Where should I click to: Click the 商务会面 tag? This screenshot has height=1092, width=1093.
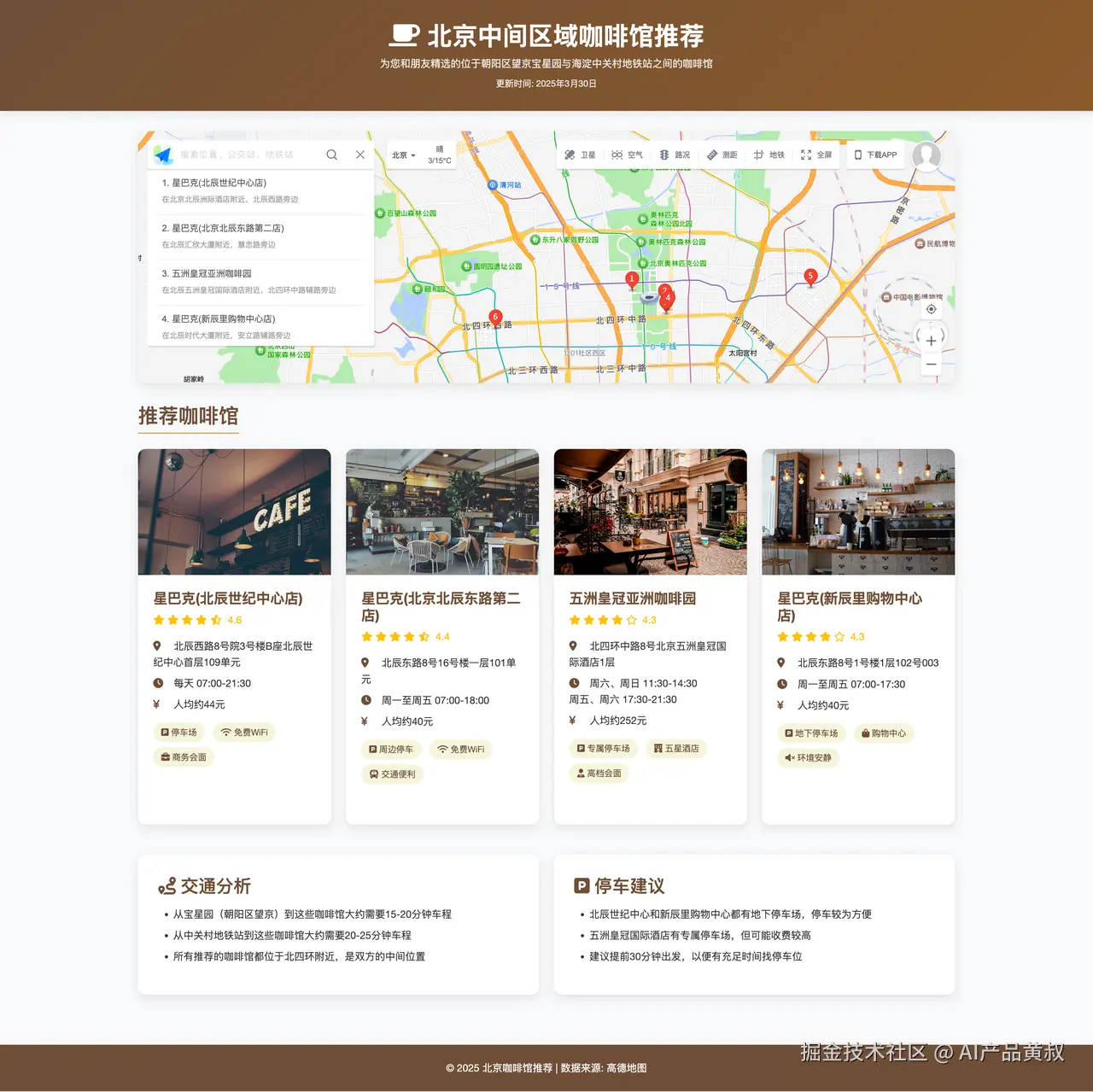[x=184, y=757]
